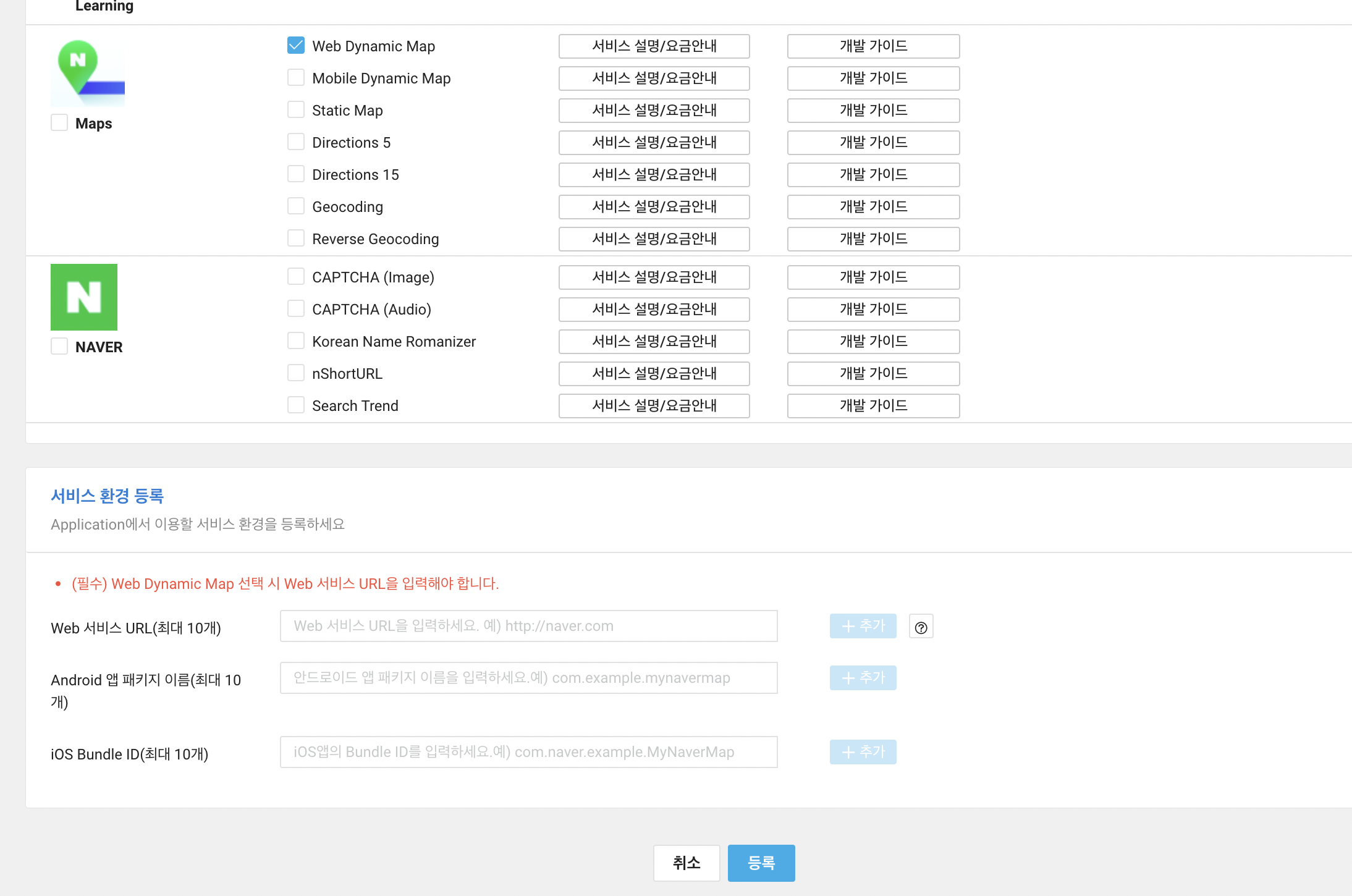Open 개발 가이드 for Mobile Dynamic Map
This screenshot has width=1352, height=896.
click(x=874, y=78)
